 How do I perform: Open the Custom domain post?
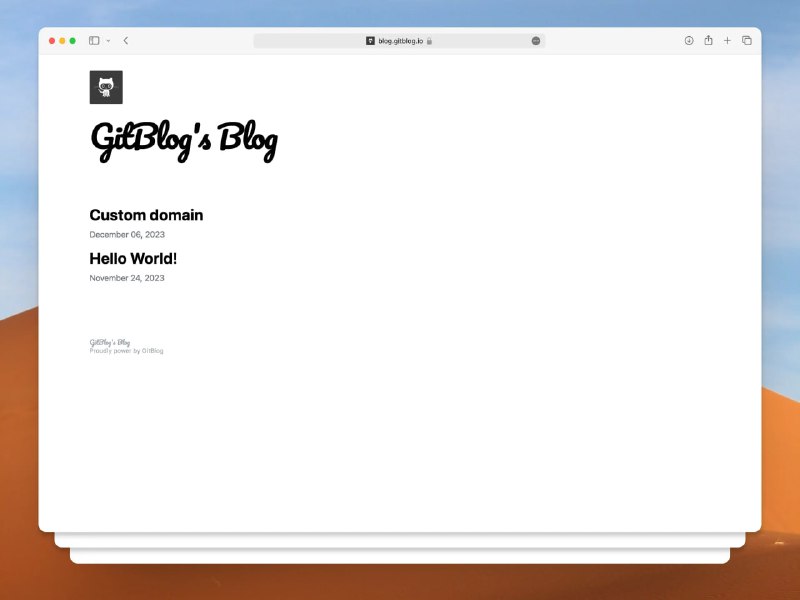(146, 215)
